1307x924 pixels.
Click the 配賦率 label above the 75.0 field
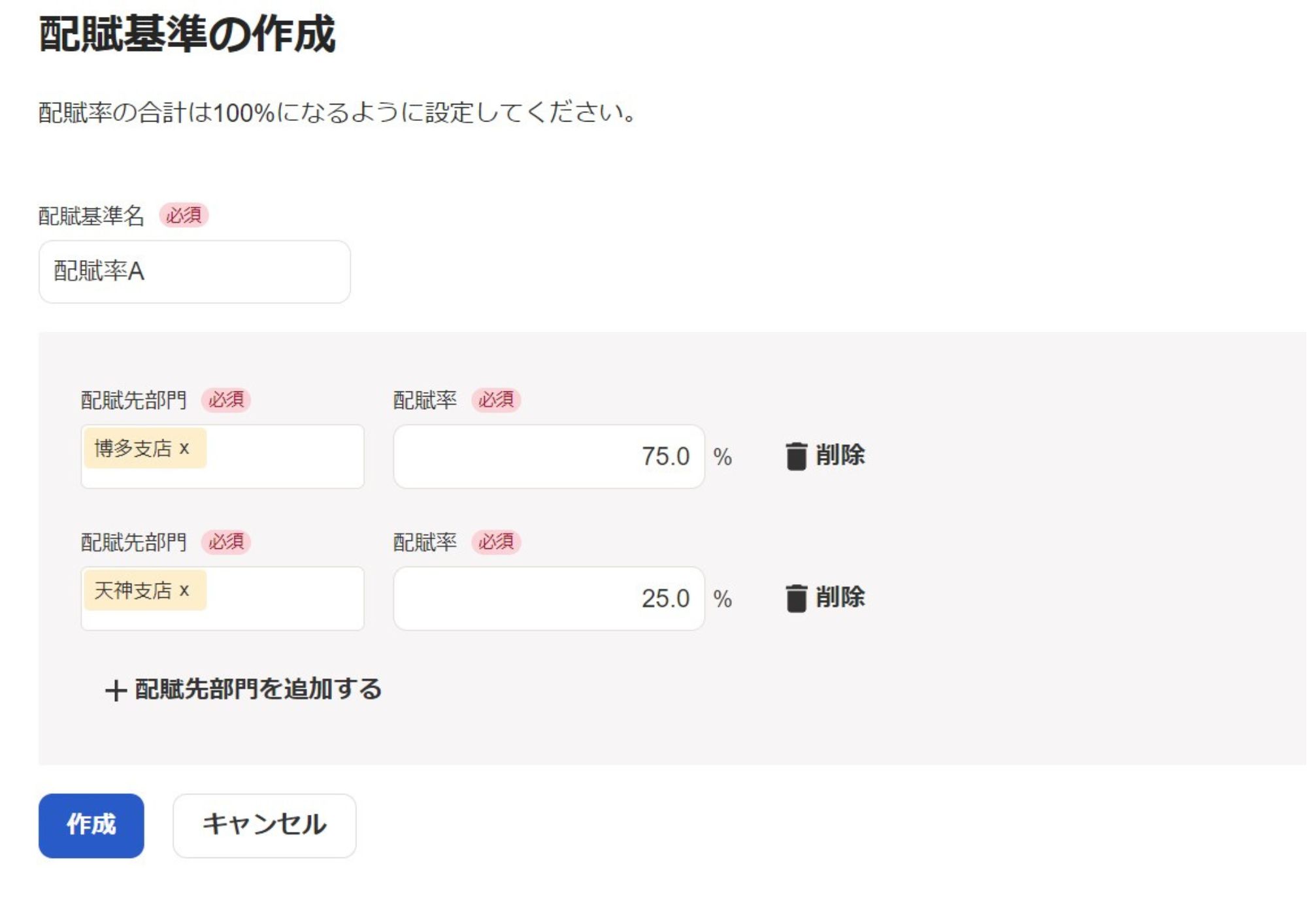pos(425,400)
